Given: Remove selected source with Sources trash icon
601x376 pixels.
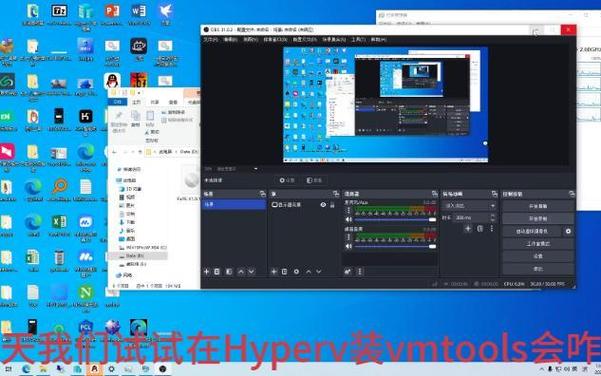Looking at the screenshot, I should [284, 272].
